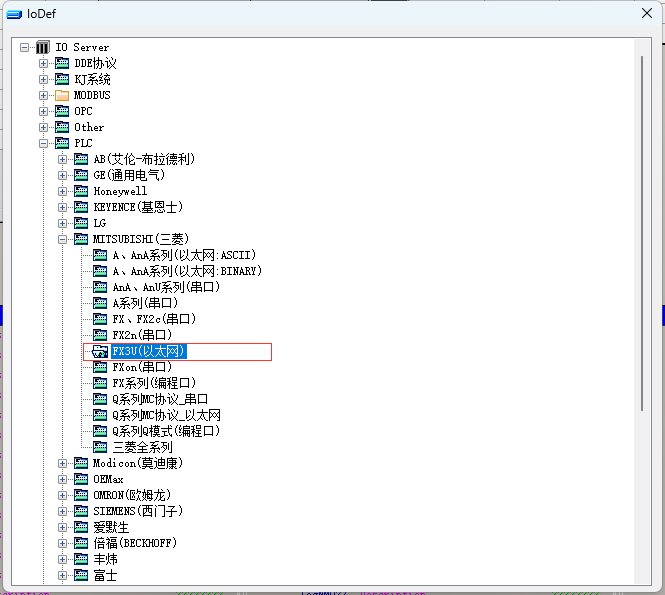Expand the OPC node

click(43, 111)
